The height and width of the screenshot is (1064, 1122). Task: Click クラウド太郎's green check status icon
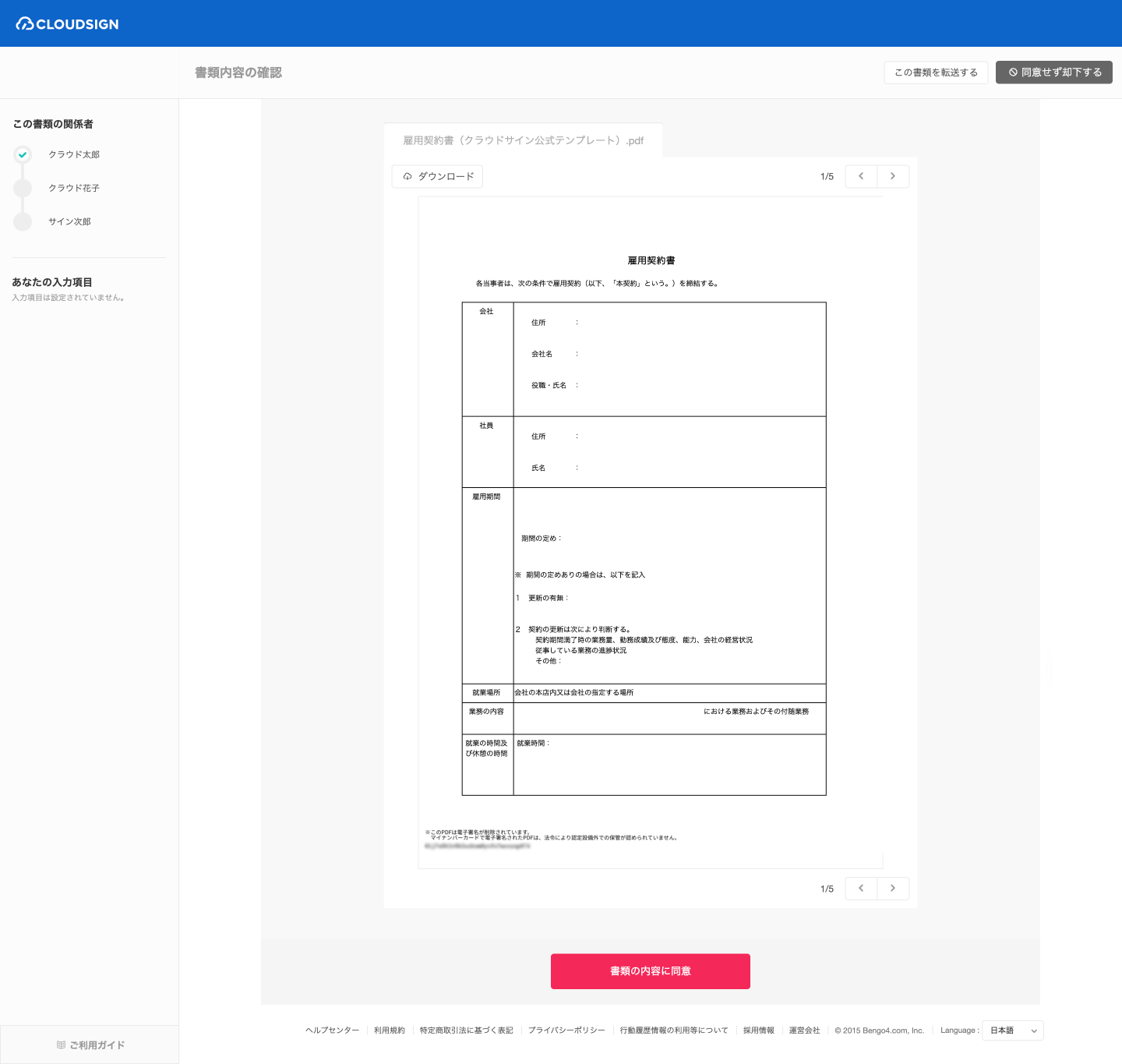coord(23,154)
